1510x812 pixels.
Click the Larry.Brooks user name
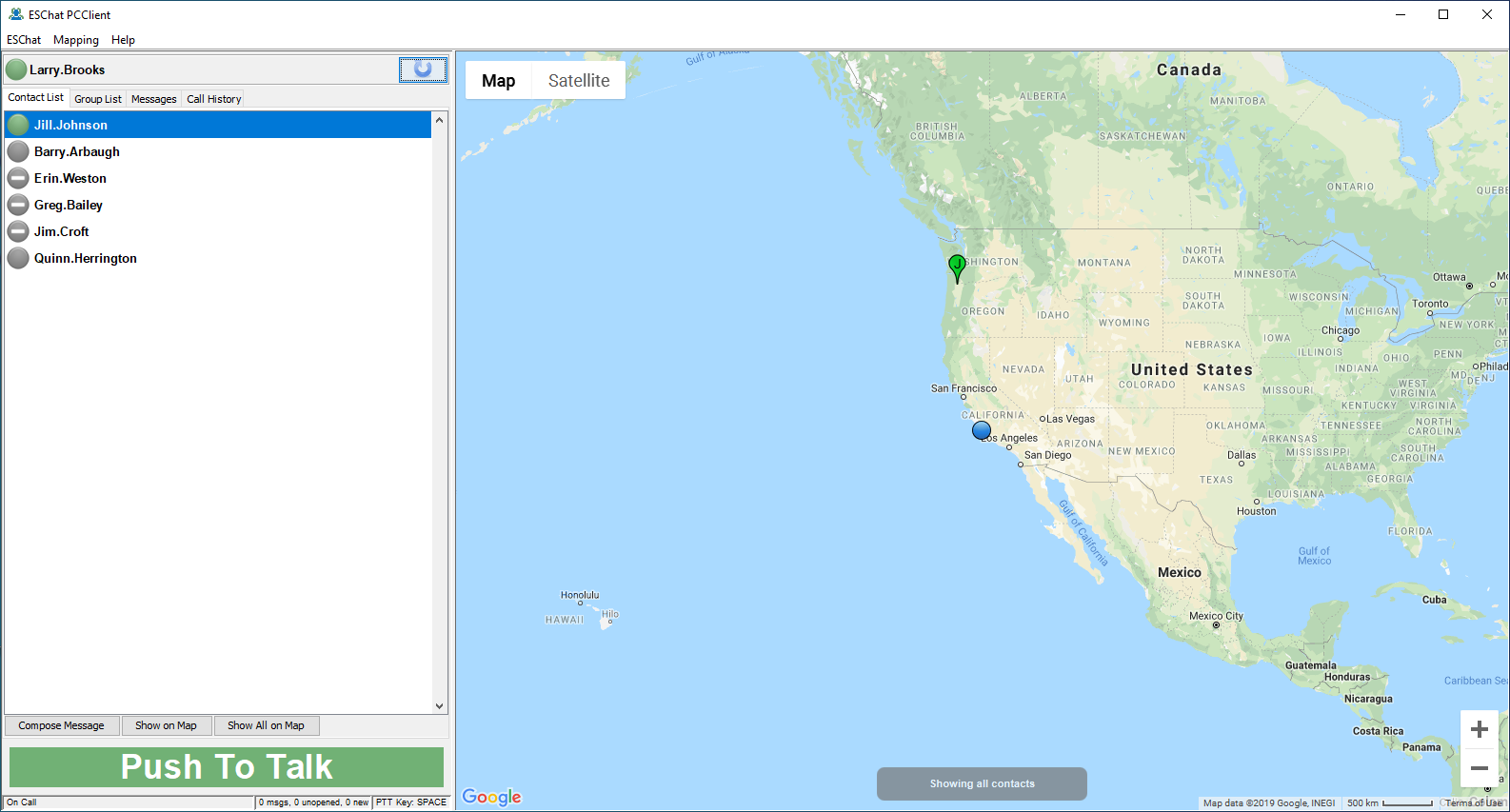click(x=68, y=69)
